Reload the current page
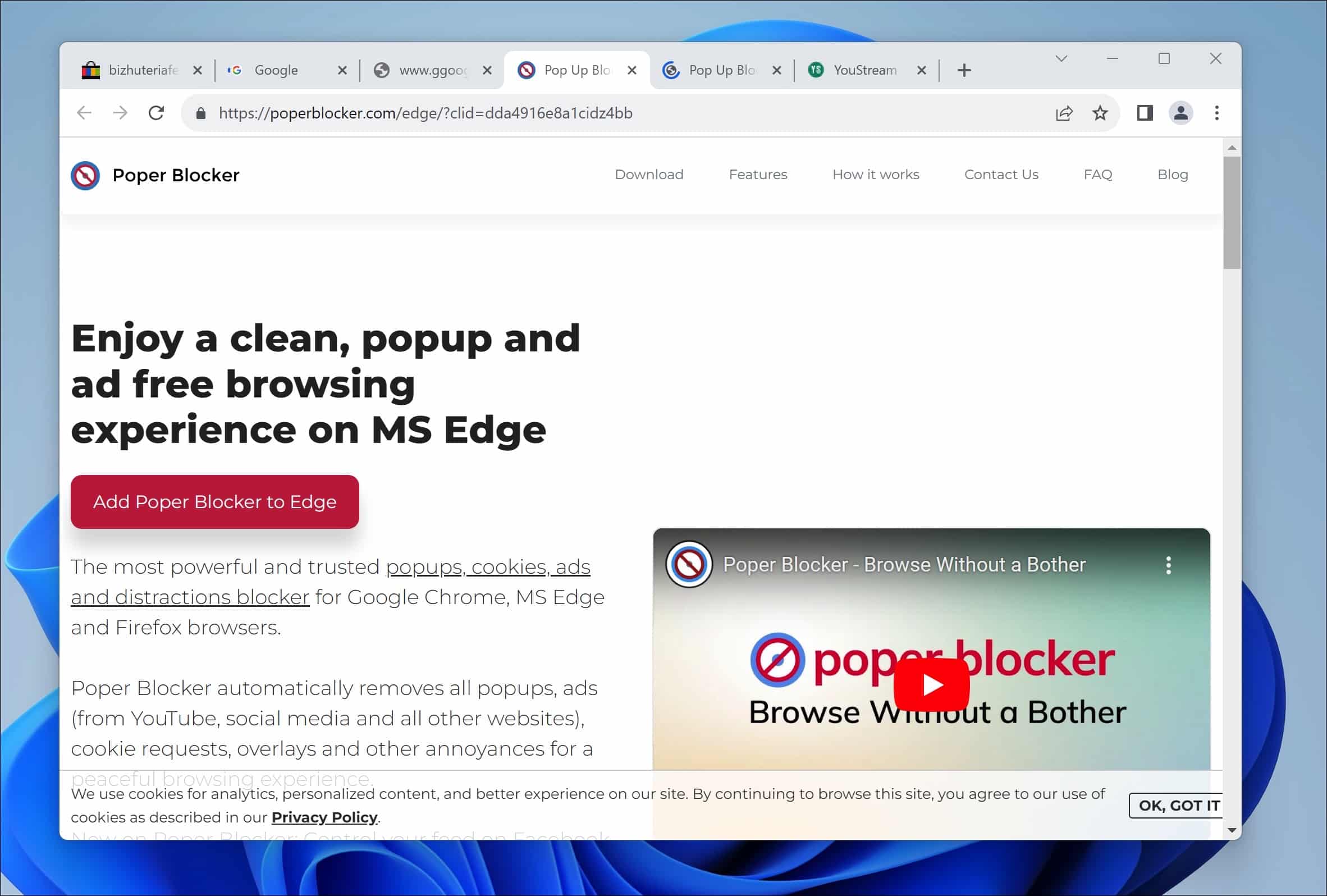This screenshot has width=1327, height=896. pos(157,113)
